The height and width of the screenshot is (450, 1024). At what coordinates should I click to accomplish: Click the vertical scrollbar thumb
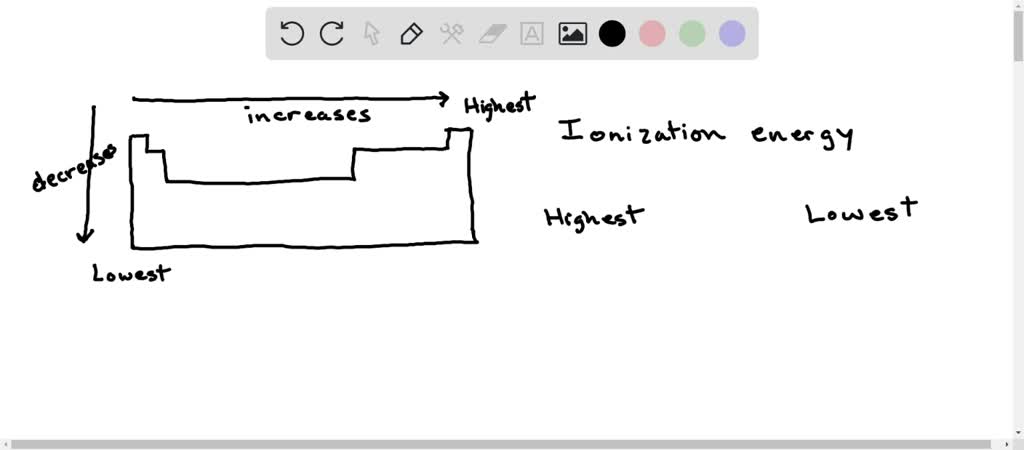(x=1018, y=34)
